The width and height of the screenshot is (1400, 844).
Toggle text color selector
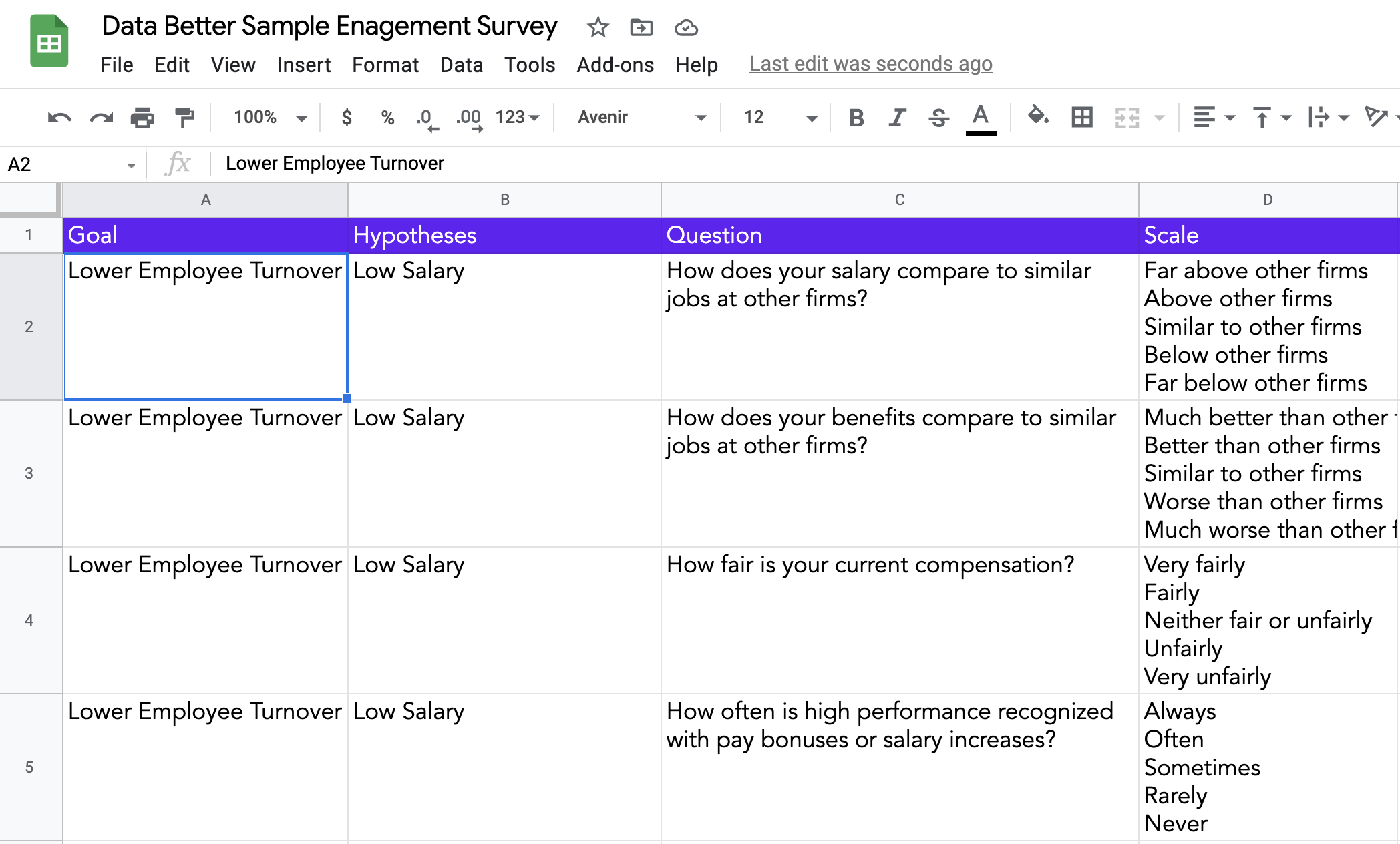point(979,117)
